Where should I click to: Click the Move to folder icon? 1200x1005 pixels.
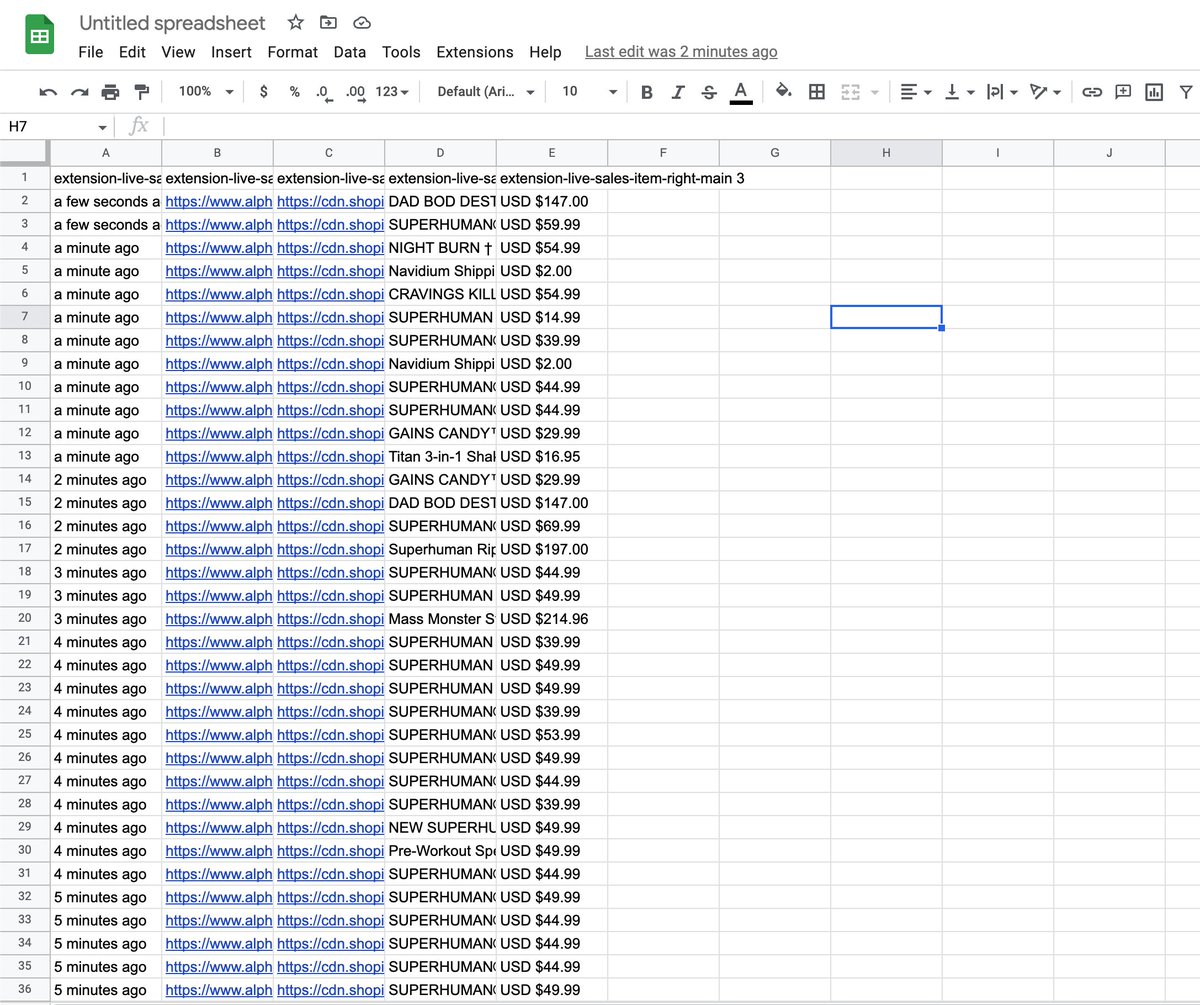tap(328, 22)
